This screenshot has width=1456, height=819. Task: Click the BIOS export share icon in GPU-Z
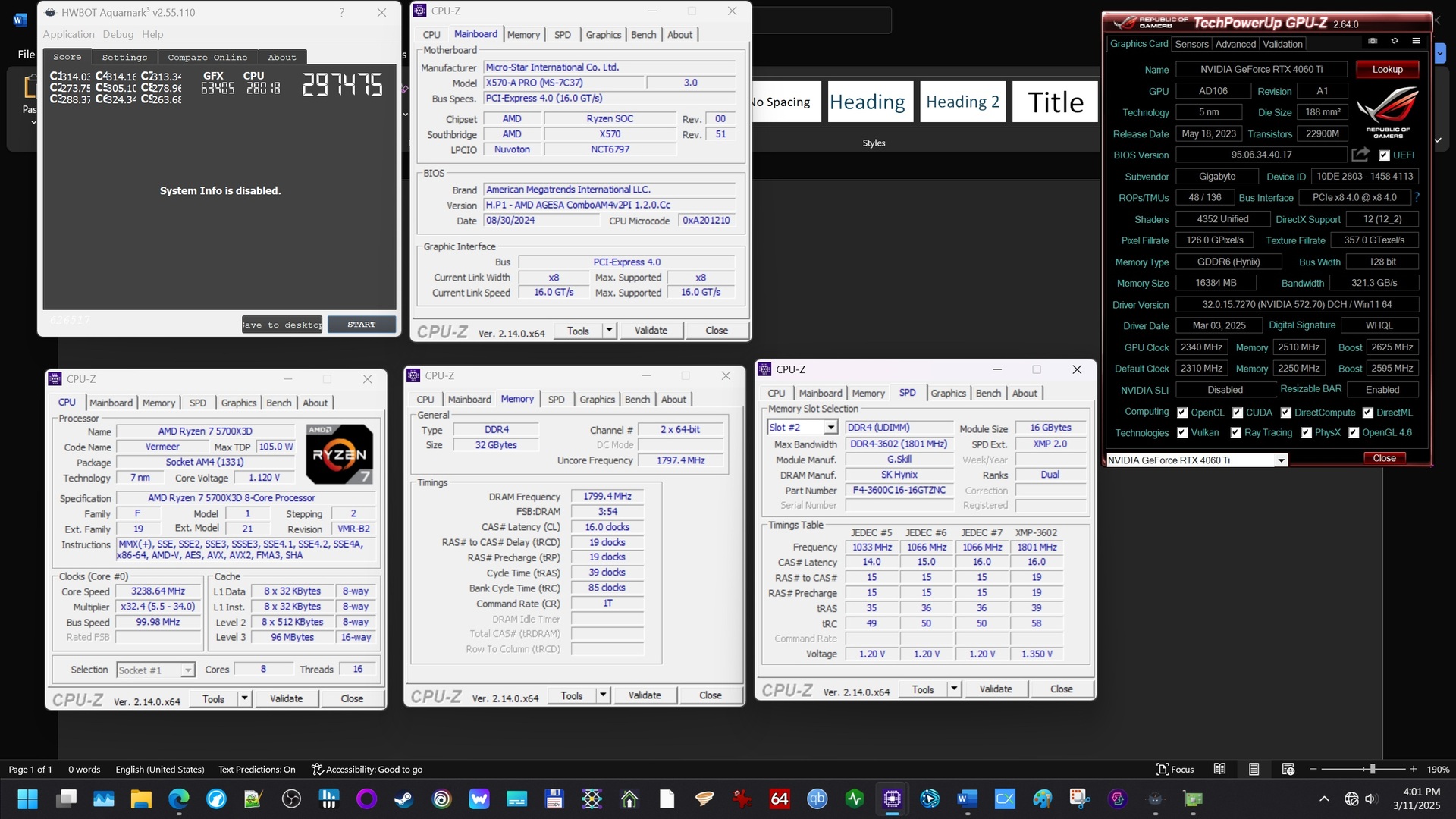1360,155
